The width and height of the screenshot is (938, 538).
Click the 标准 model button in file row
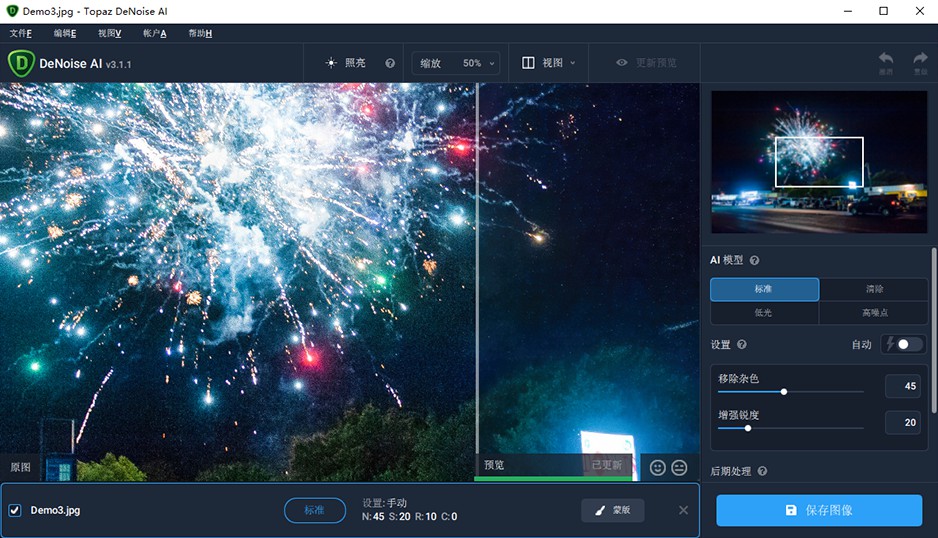[x=315, y=510]
